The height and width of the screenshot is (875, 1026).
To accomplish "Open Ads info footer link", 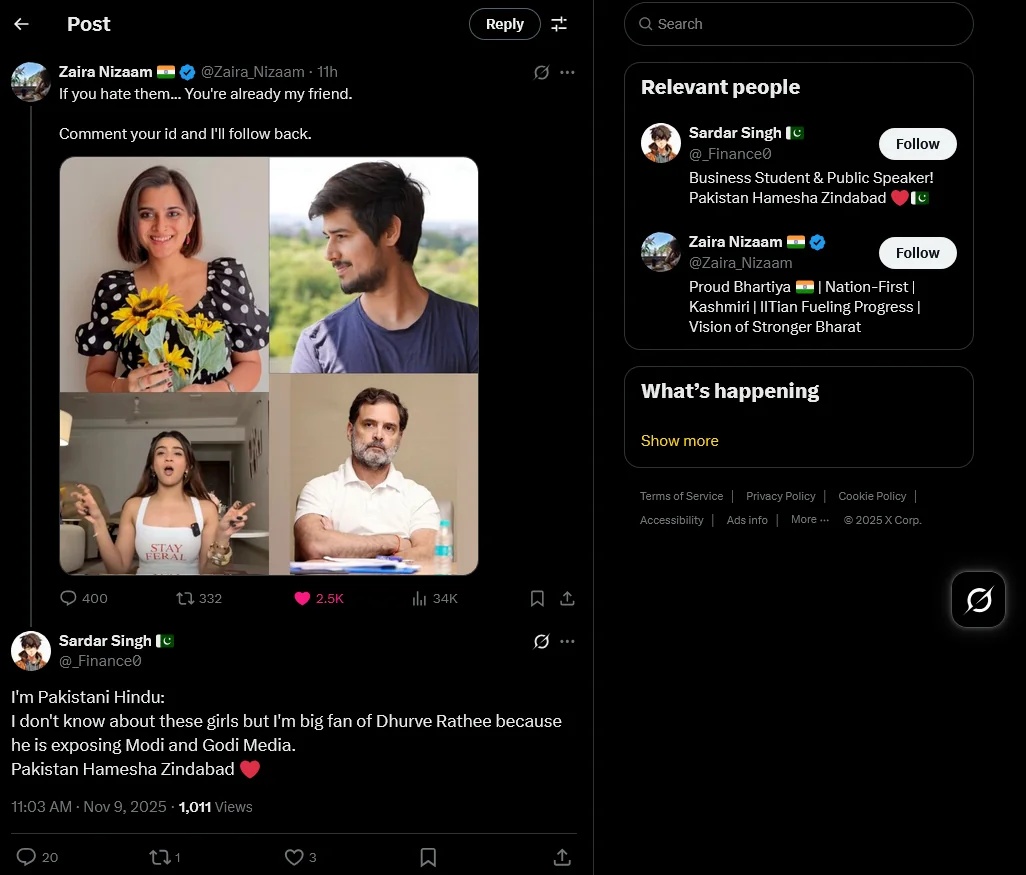I will pyautogui.click(x=747, y=520).
